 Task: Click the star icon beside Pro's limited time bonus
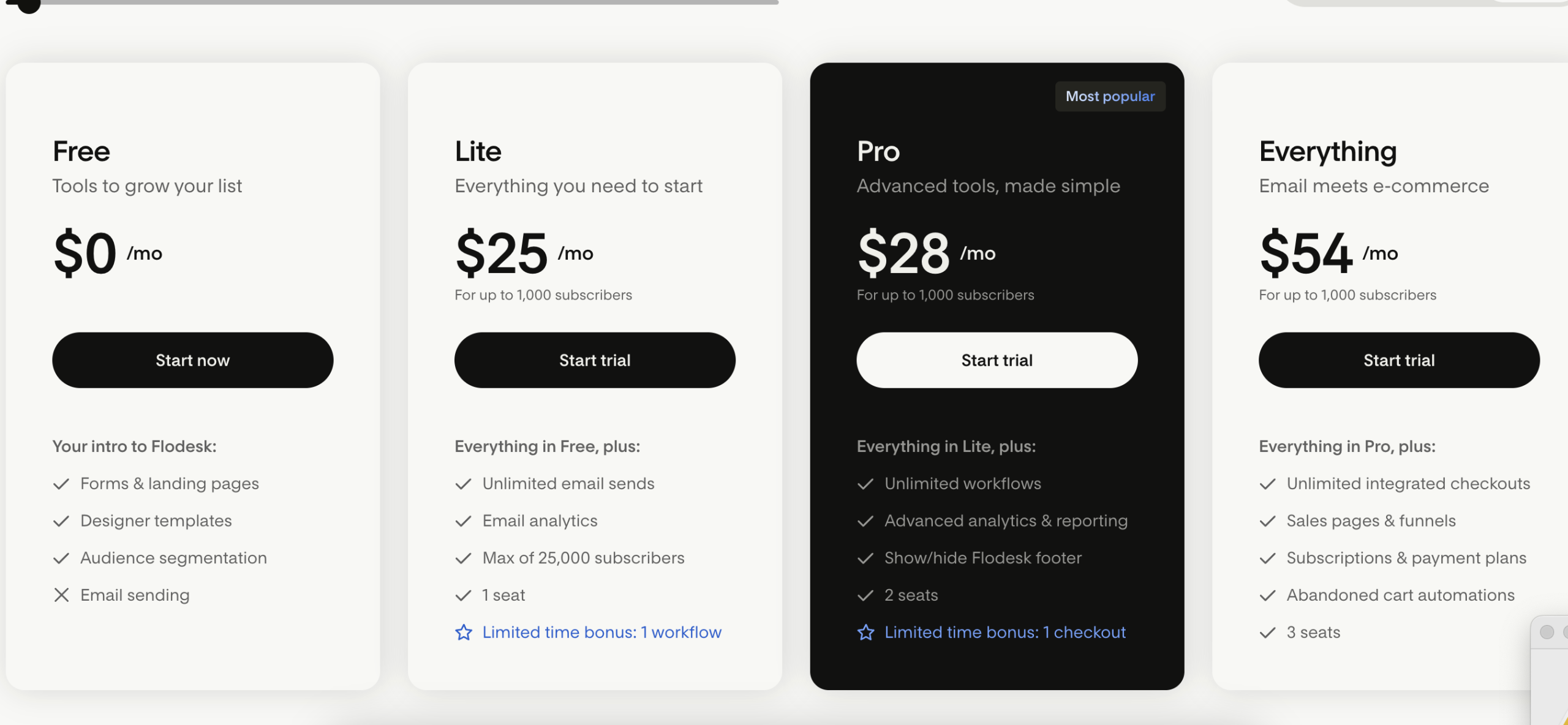865,632
